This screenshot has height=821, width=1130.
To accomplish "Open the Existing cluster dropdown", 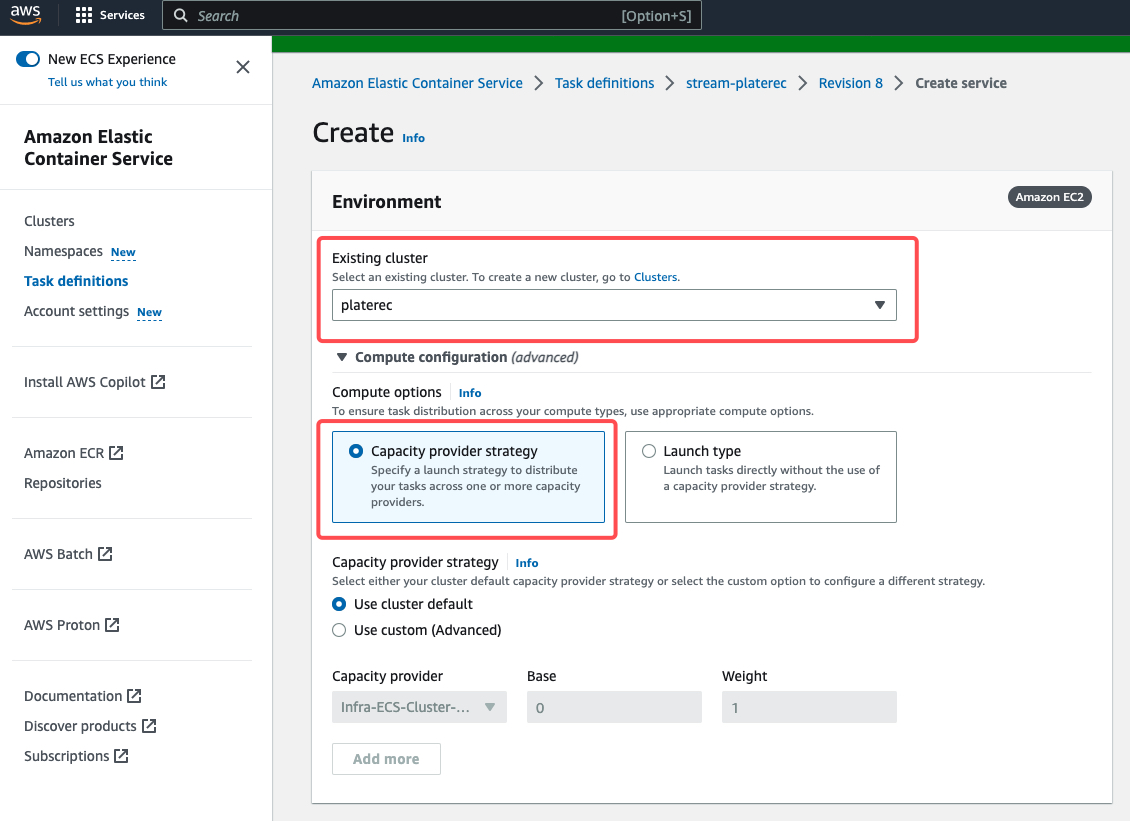I will [614, 305].
